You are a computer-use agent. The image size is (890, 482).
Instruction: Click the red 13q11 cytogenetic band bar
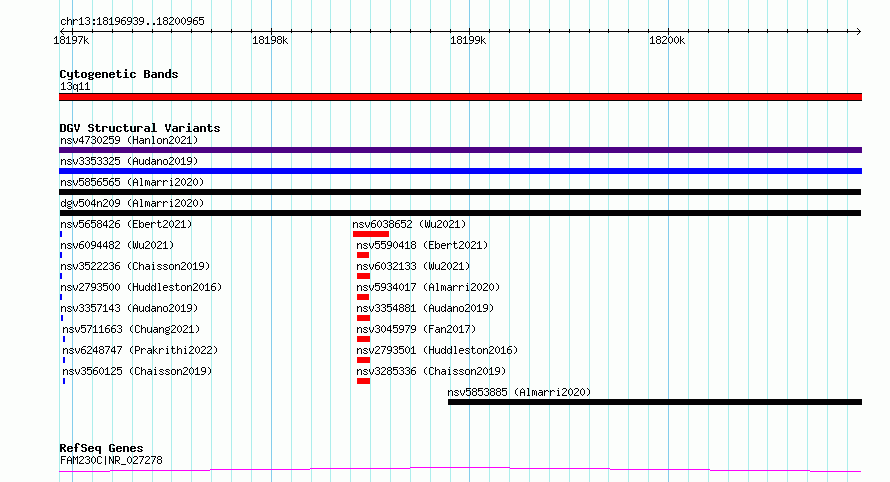coord(460,97)
